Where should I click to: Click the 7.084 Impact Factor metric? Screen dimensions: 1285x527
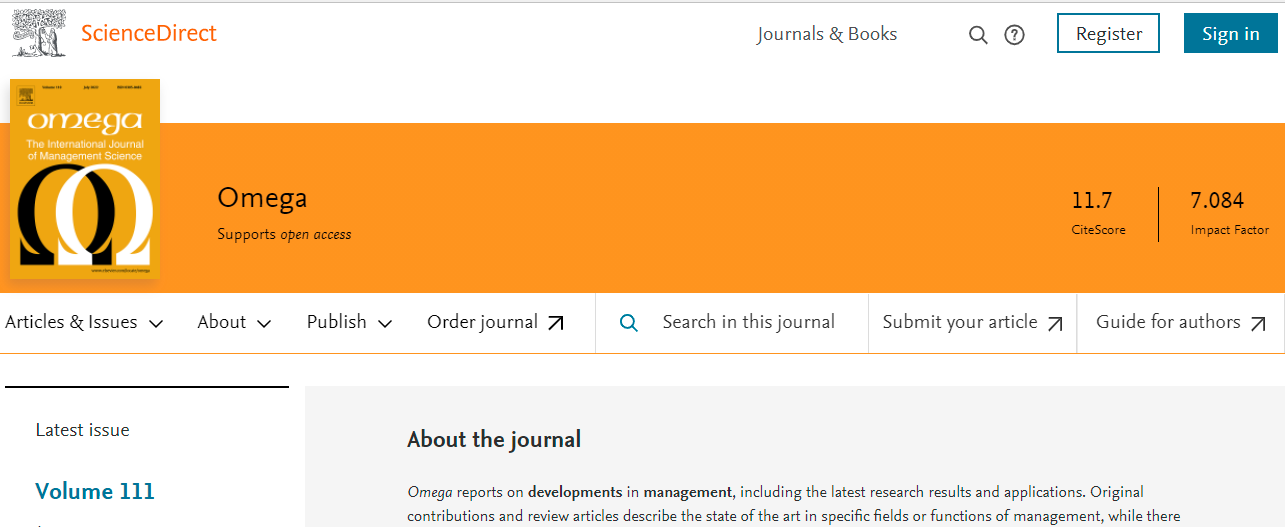point(1217,201)
